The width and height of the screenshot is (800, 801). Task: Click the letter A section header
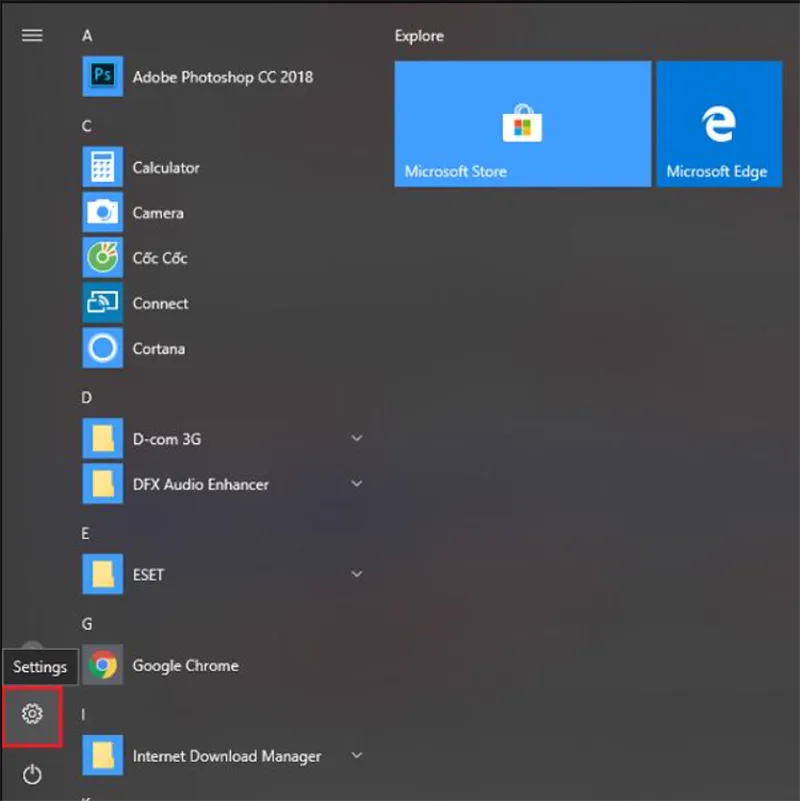(x=87, y=36)
